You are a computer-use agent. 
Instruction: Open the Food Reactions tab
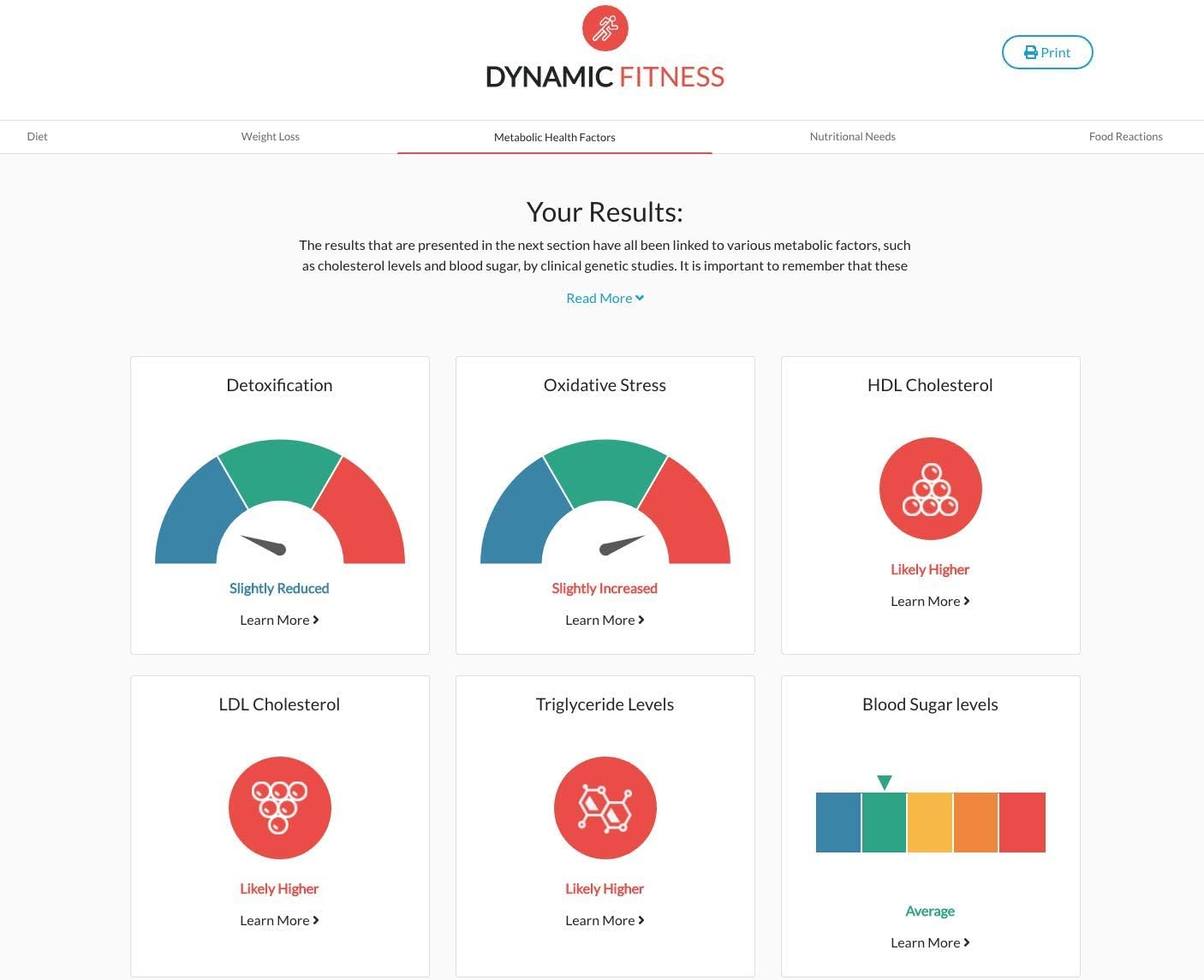[1125, 136]
